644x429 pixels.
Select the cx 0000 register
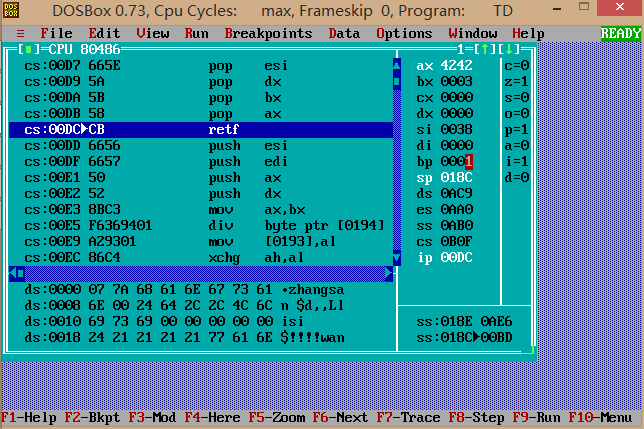[x=444, y=98]
